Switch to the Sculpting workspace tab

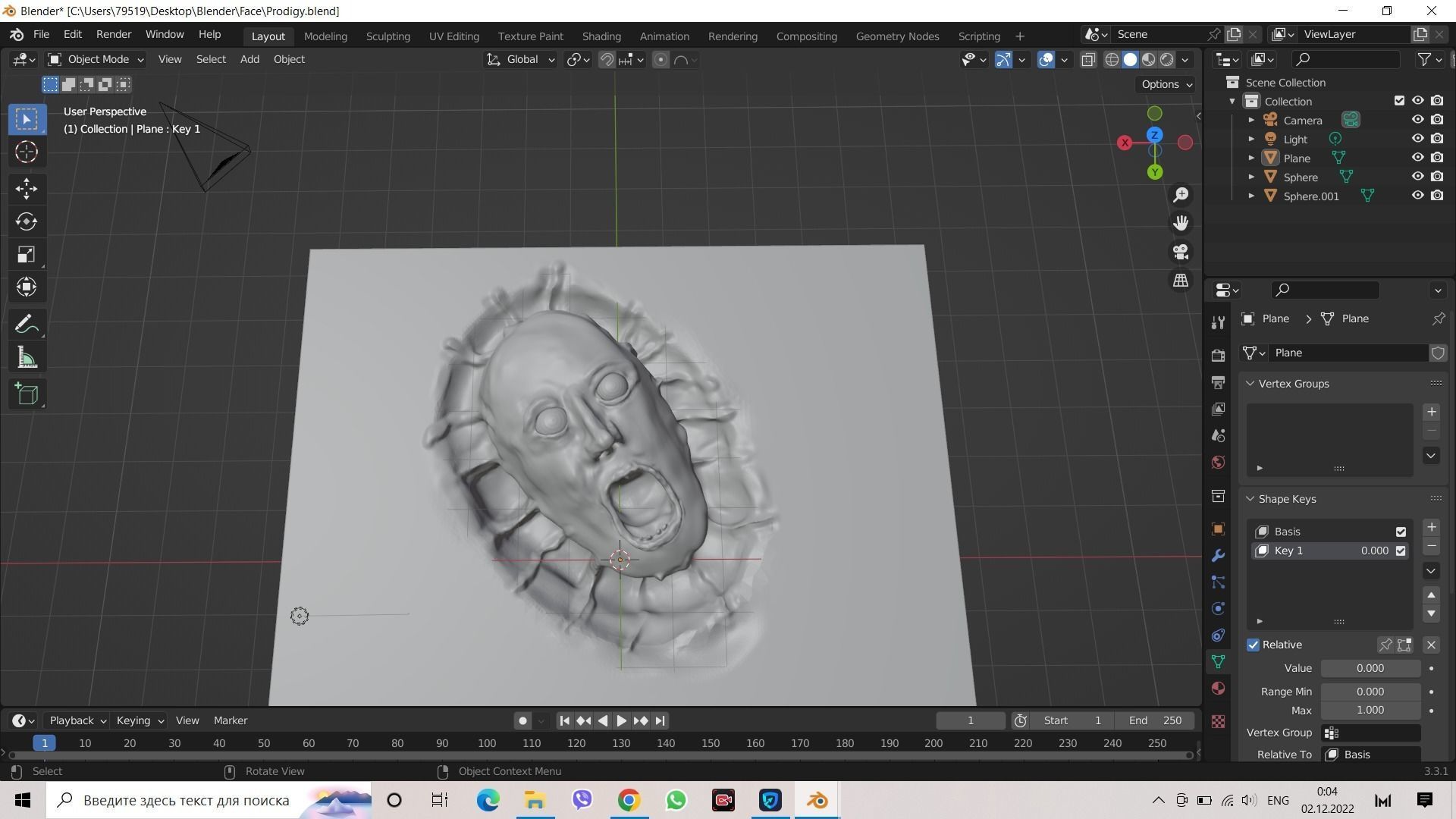(x=388, y=36)
